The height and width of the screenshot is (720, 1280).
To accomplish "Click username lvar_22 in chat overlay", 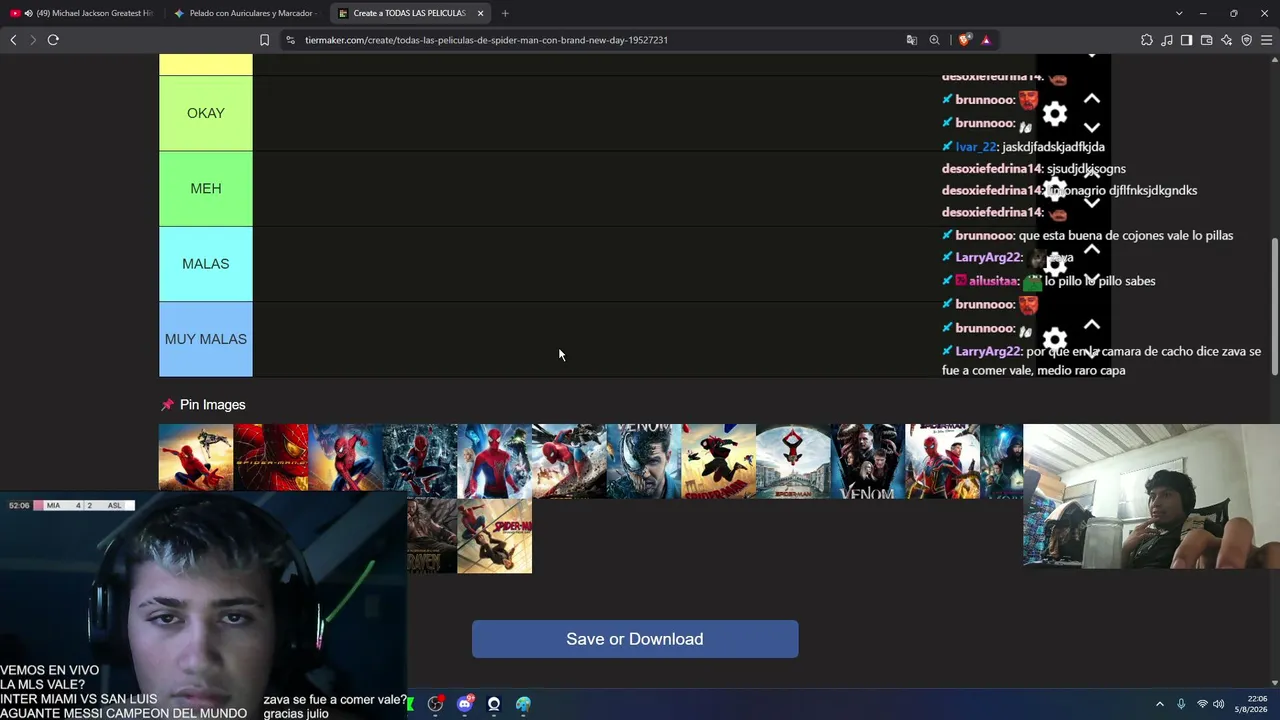I will [976, 147].
